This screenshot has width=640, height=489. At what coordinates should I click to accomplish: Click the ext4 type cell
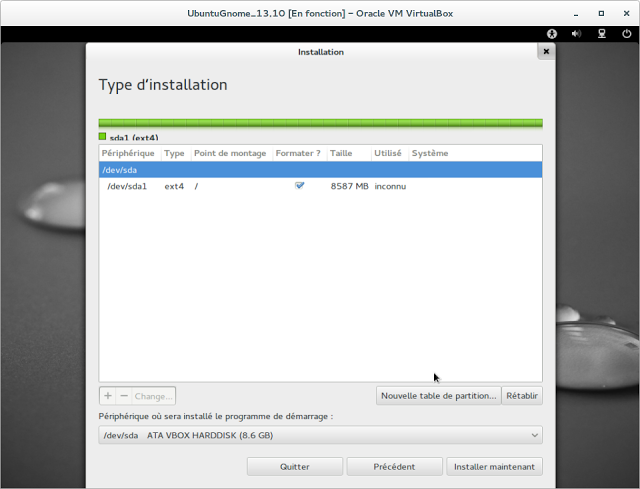click(x=174, y=186)
